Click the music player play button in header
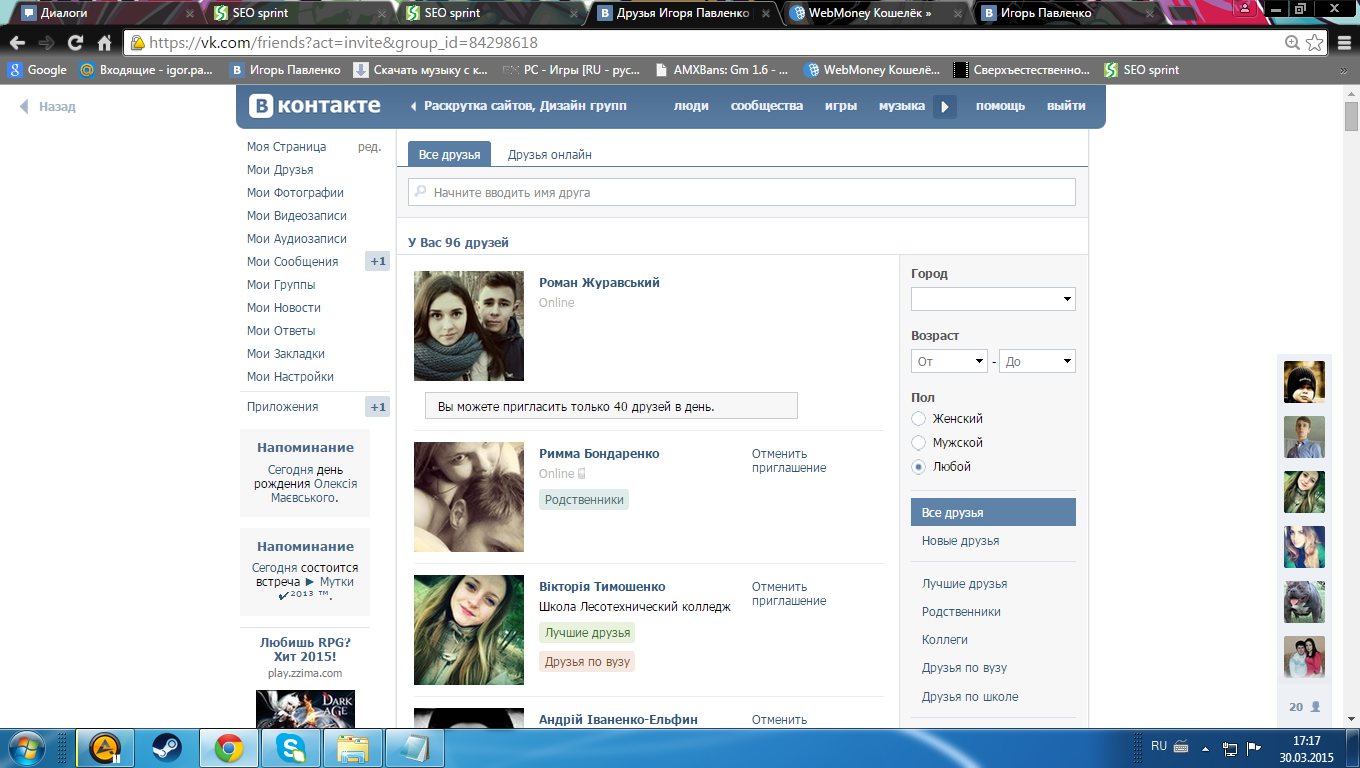Viewport: 1360px width, 768px height. click(945, 106)
